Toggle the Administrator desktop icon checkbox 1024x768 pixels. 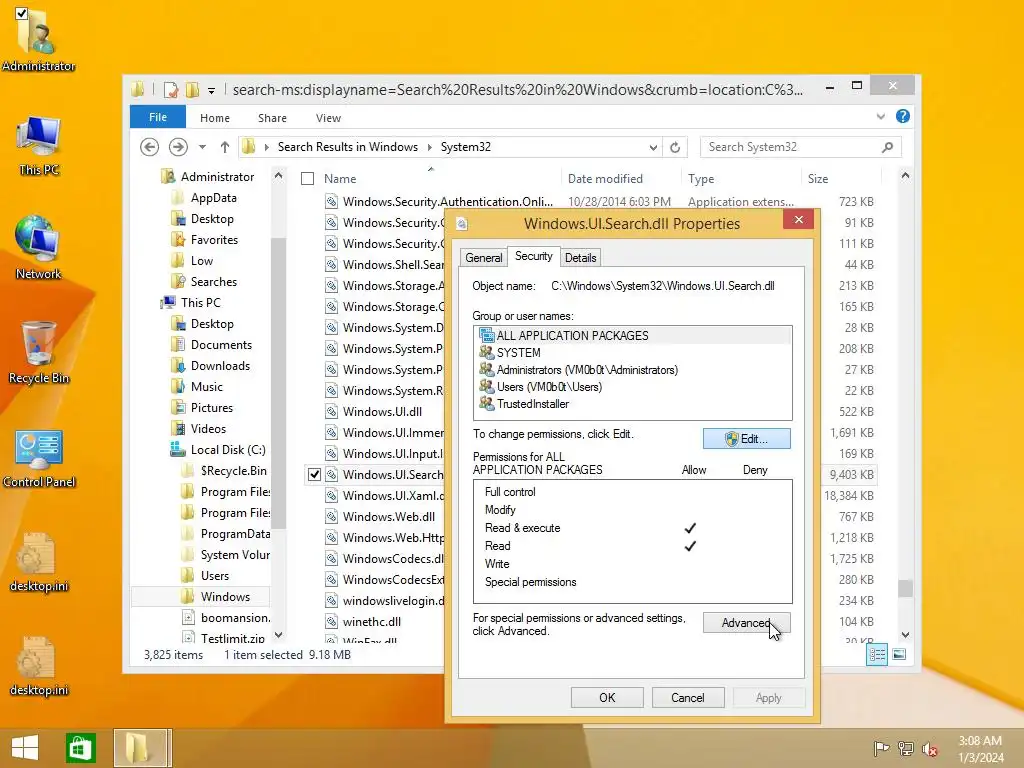point(21,13)
